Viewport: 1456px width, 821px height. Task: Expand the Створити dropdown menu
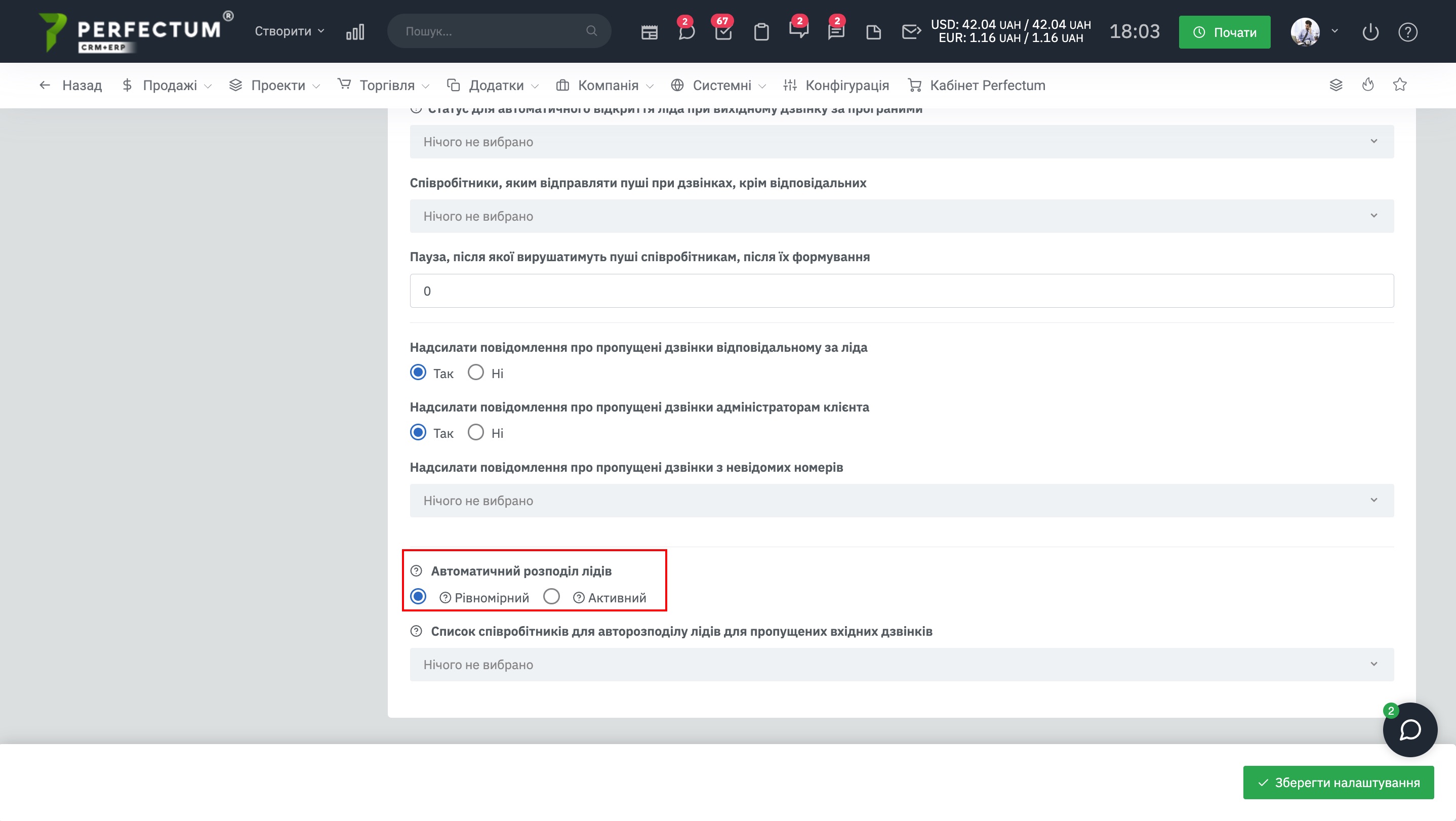pyautogui.click(x=289, y=31)
